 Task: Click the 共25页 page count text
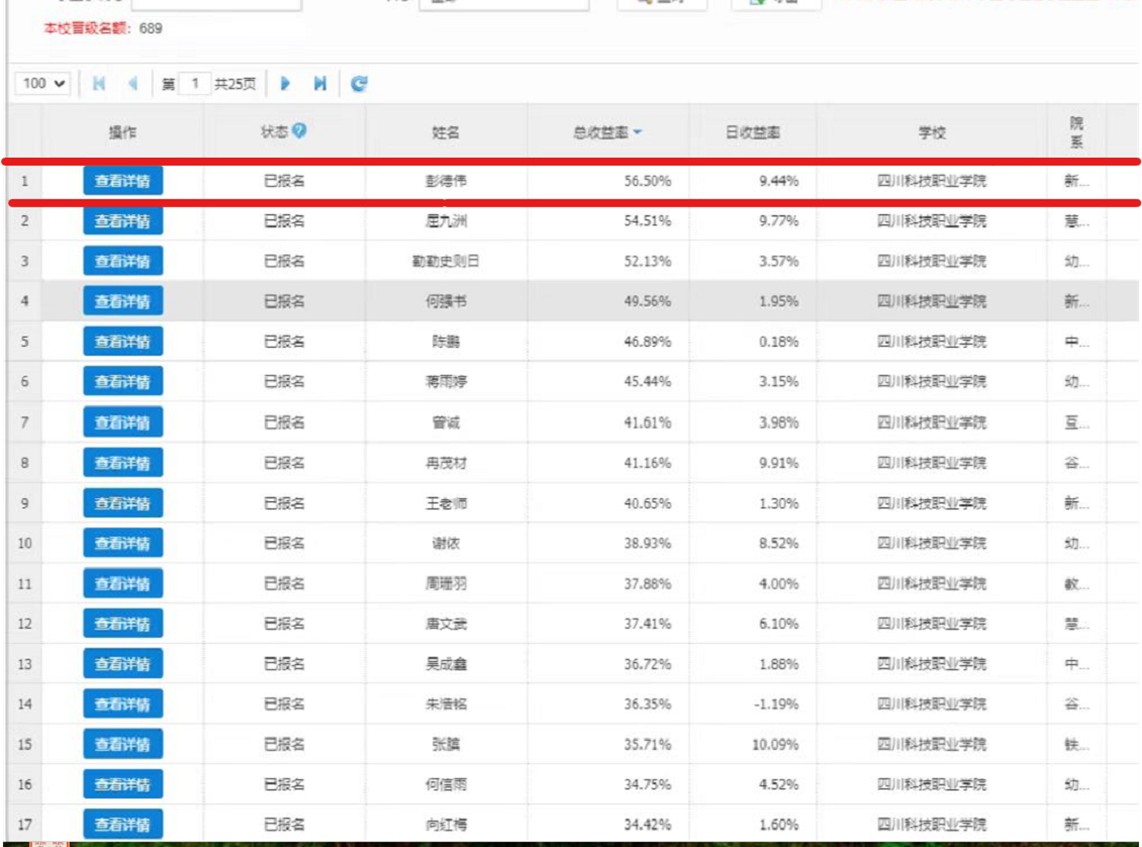click(x=235, y=84)
